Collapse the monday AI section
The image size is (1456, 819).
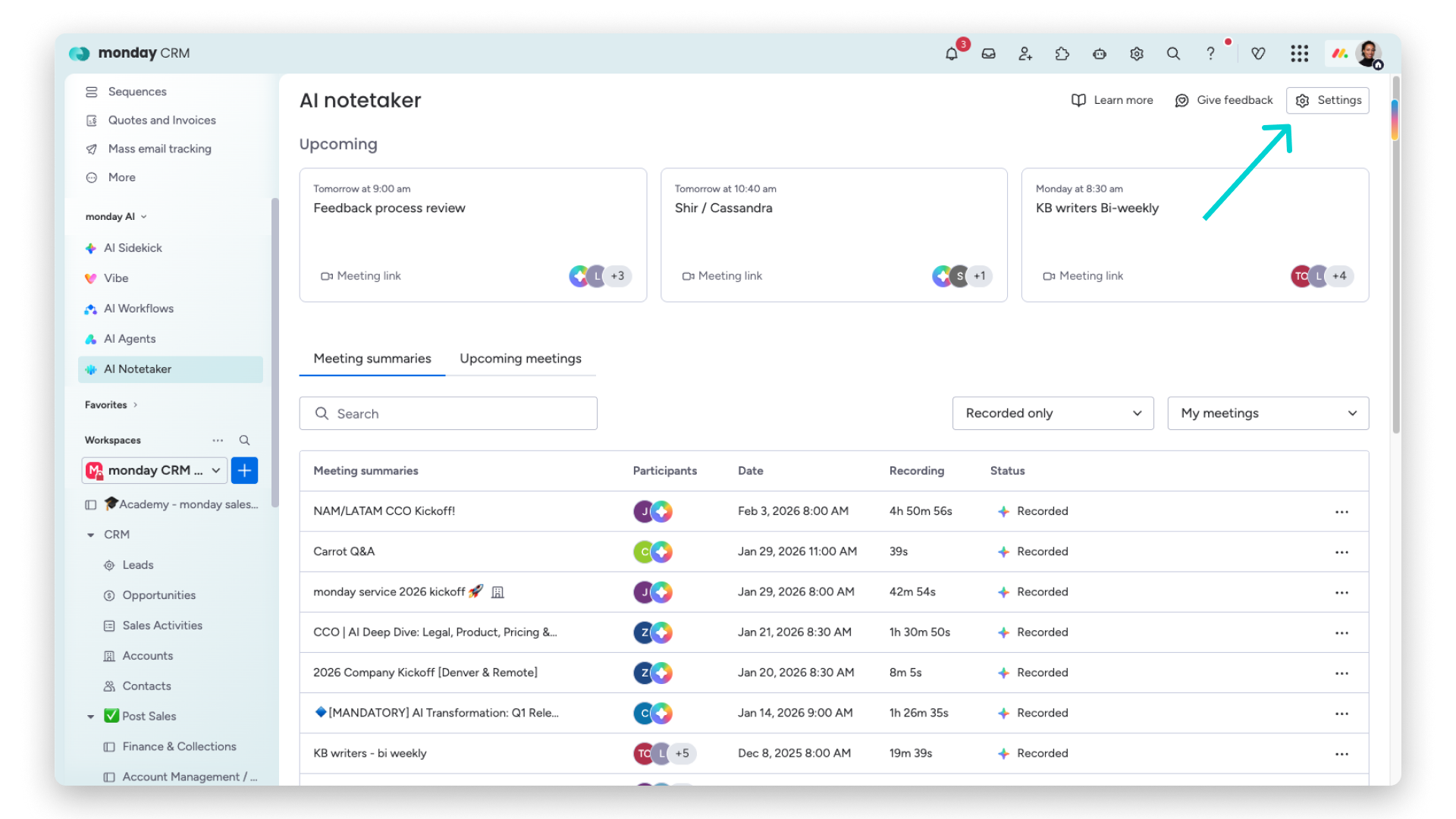(116, 217)
